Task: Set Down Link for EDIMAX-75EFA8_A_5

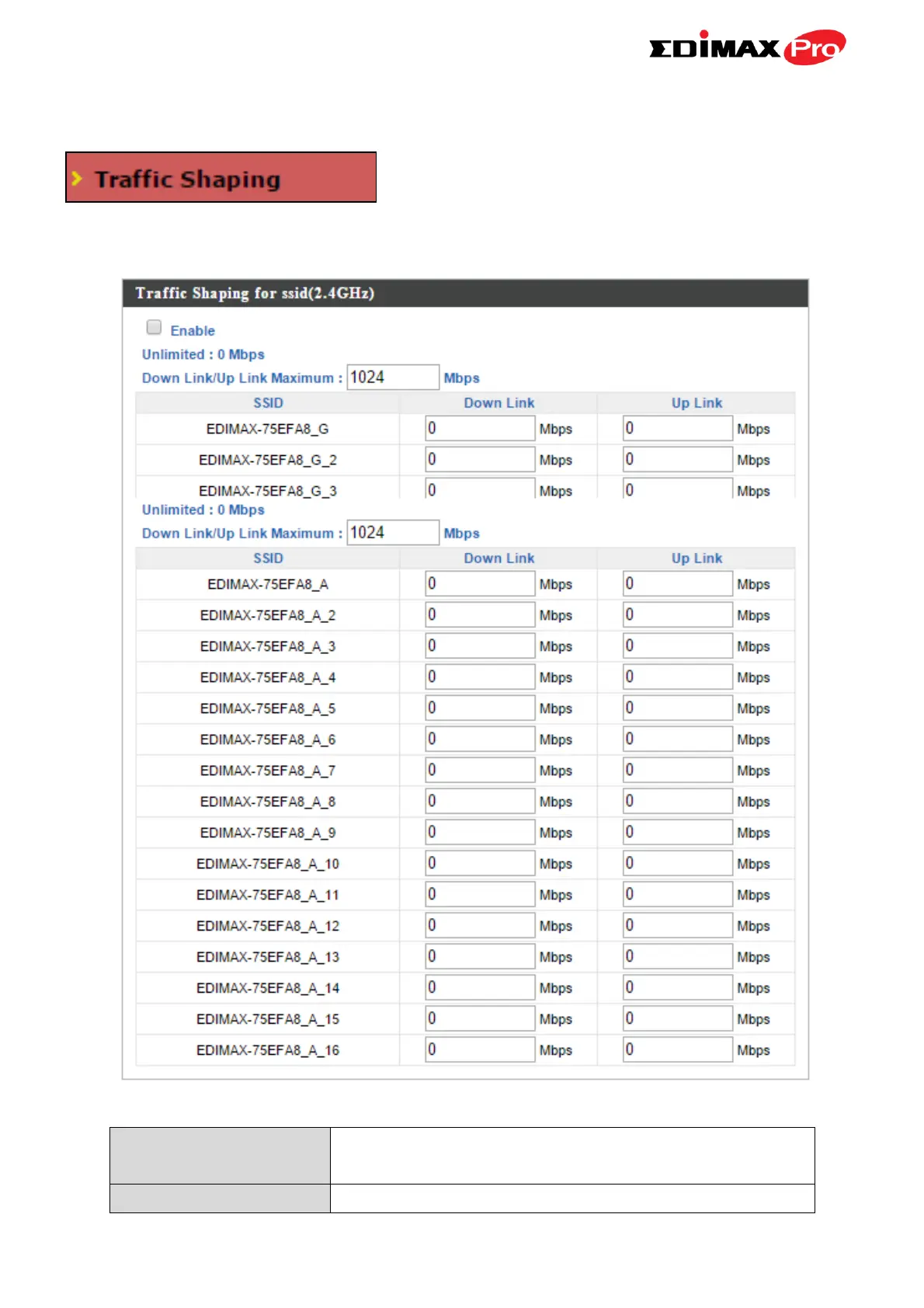Action: pos(481,708)
